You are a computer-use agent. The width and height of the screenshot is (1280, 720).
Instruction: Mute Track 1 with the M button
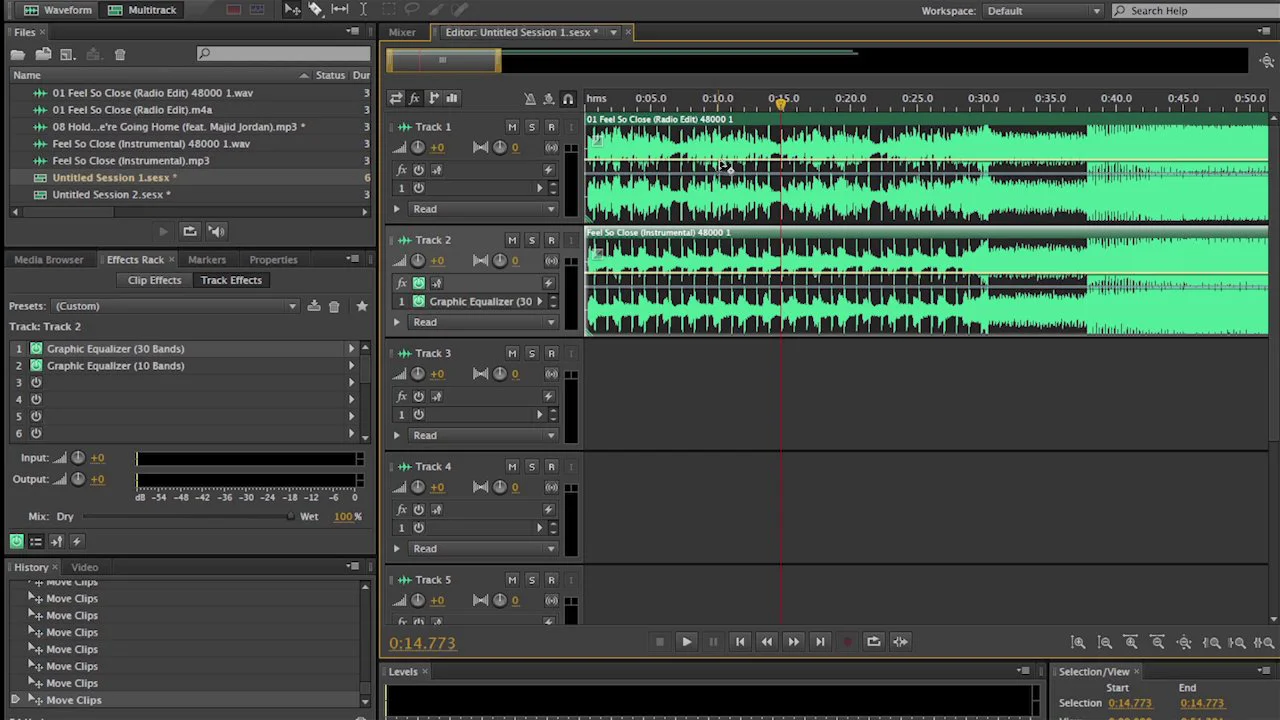(x=512, y=127)
